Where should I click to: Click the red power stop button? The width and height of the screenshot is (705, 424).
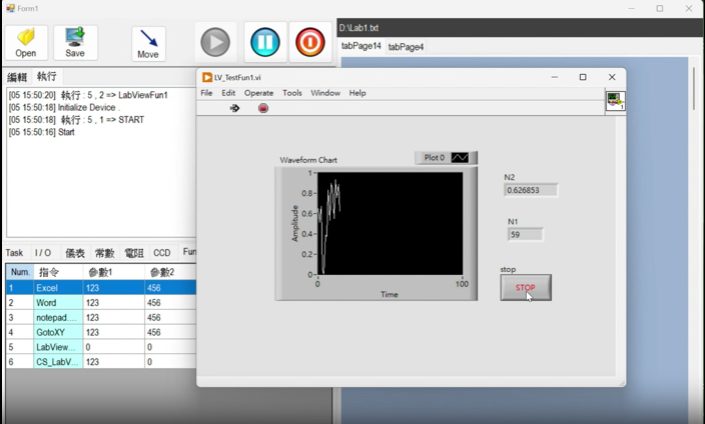tap(310, 42)
